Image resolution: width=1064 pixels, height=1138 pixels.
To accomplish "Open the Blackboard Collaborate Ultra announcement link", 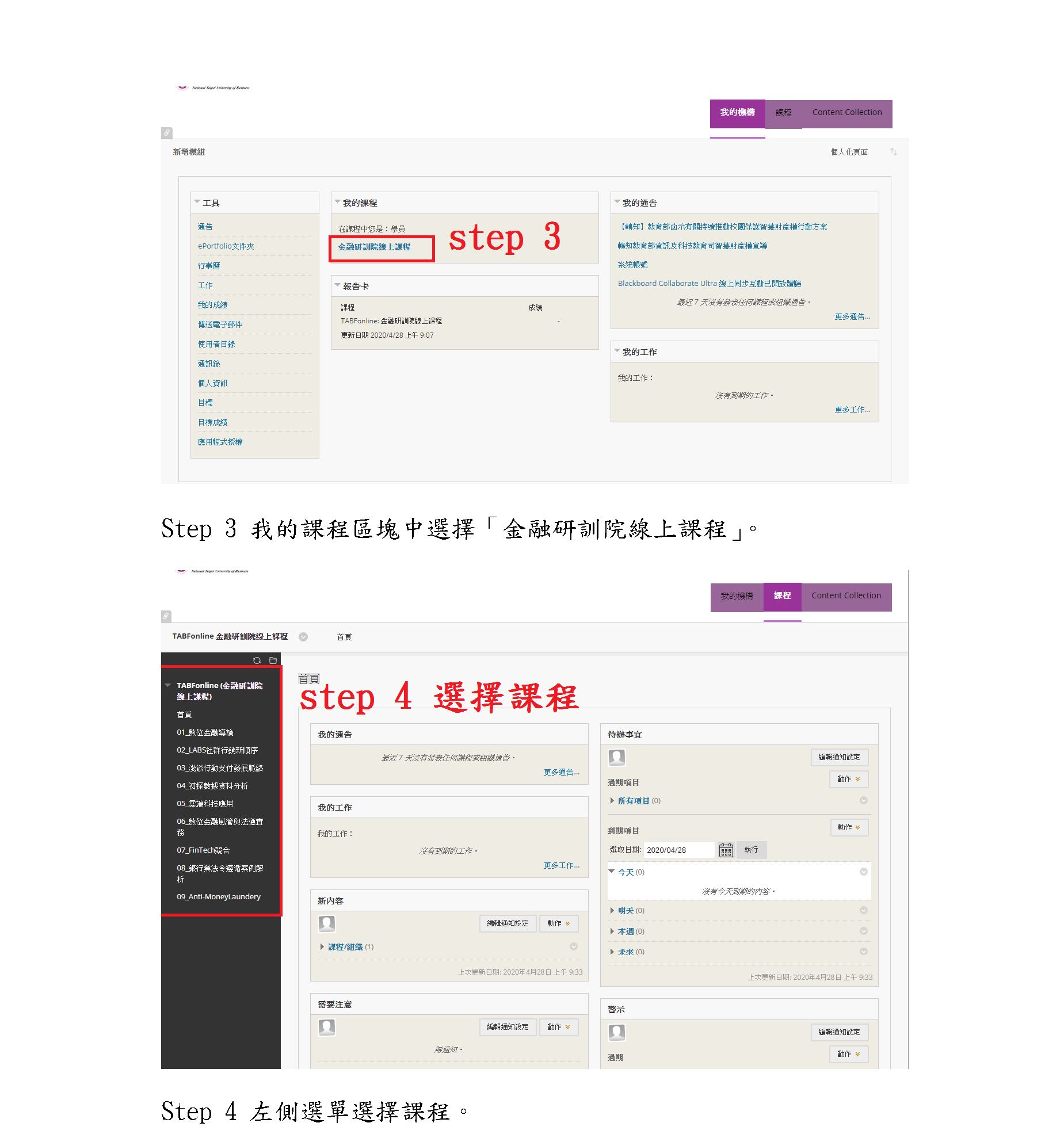I will [709, 284].
